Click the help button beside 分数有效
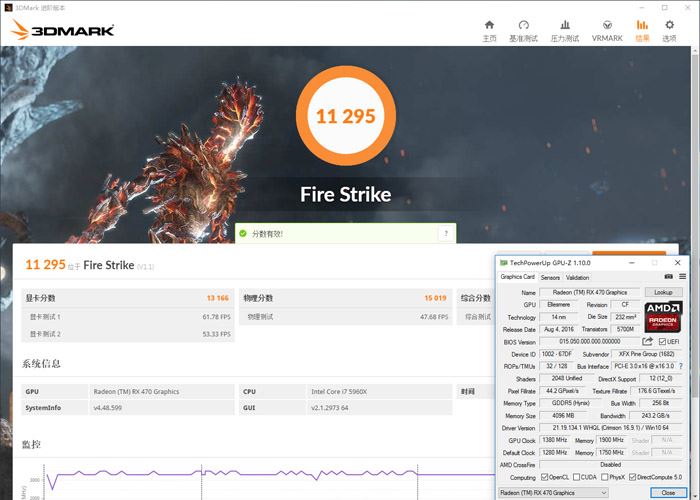 tap(444, 233)
